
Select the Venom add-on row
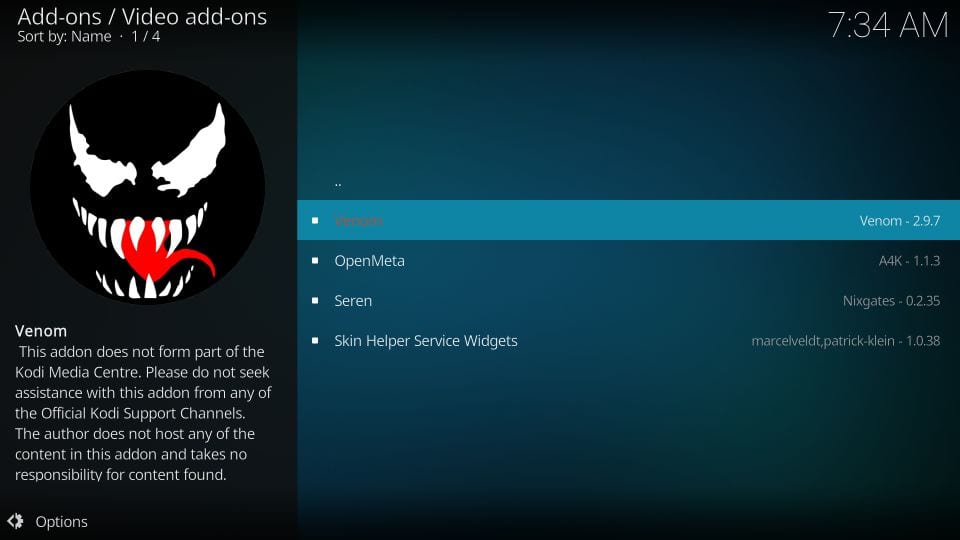pyautogui.click(x=628, y=220)
